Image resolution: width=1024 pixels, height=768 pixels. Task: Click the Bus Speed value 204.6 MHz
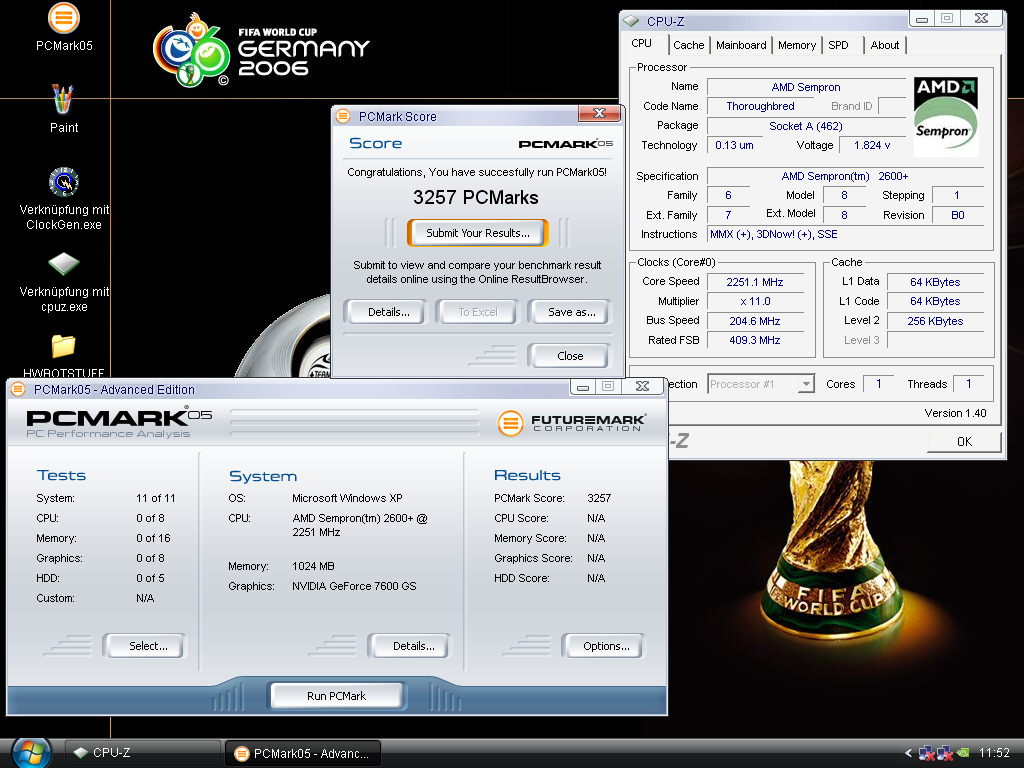coord(754,321)
